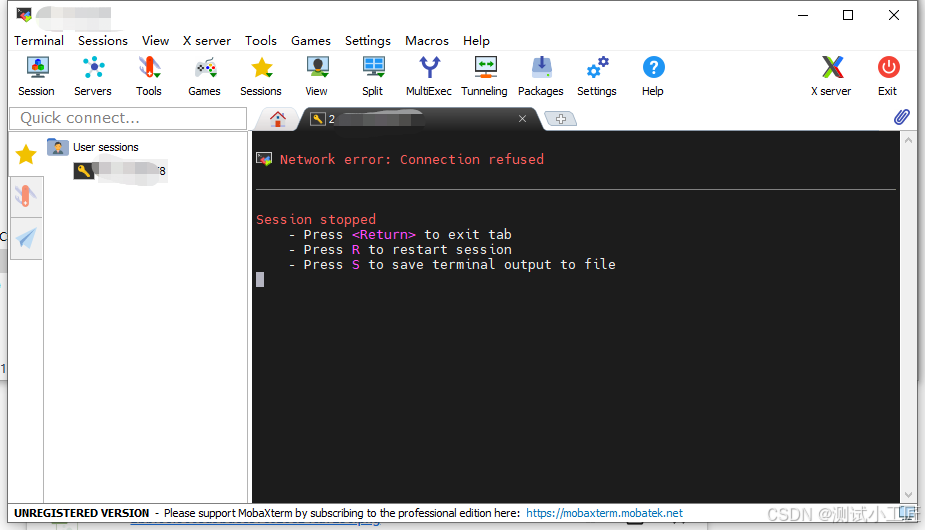Click the paperclip attachment icon

pos(901,117)
